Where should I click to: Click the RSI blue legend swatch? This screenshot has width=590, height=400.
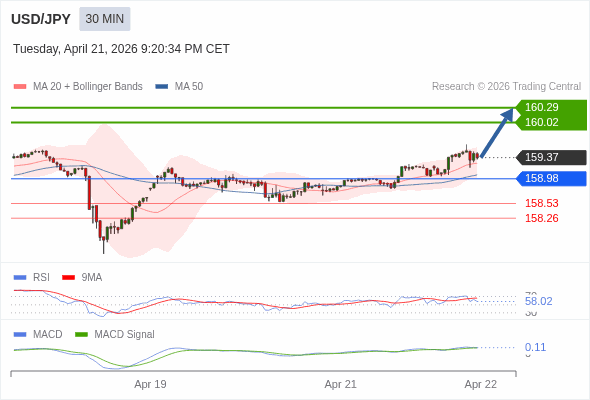pos(20,278)
